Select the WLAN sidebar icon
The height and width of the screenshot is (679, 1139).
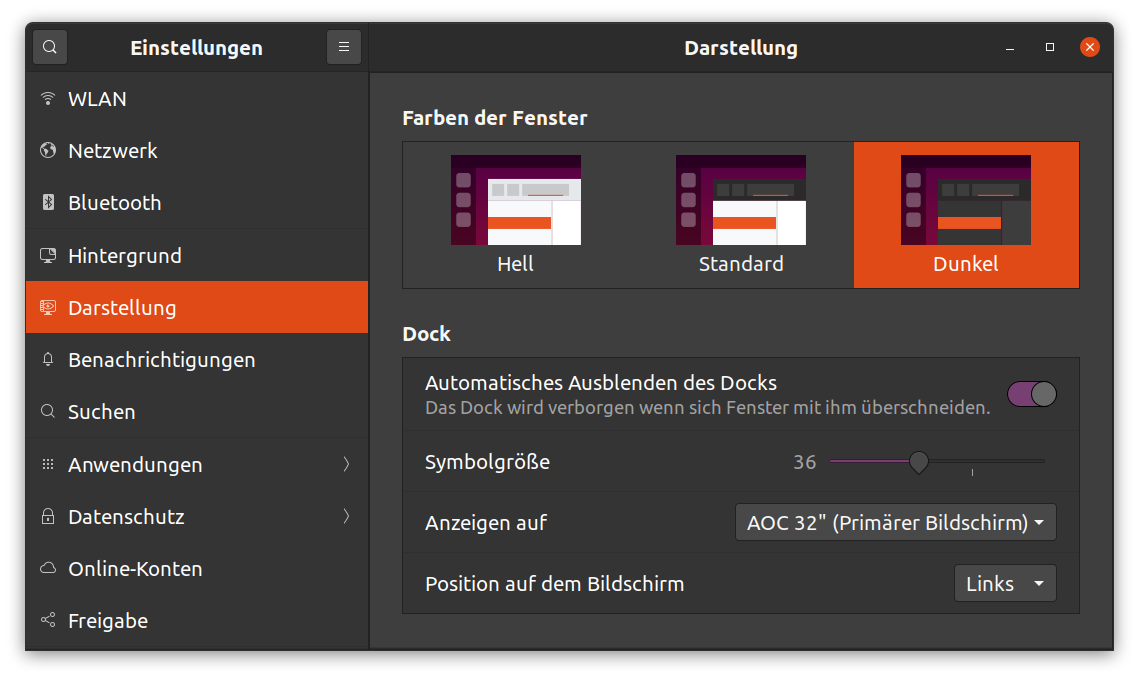(47, 98)
